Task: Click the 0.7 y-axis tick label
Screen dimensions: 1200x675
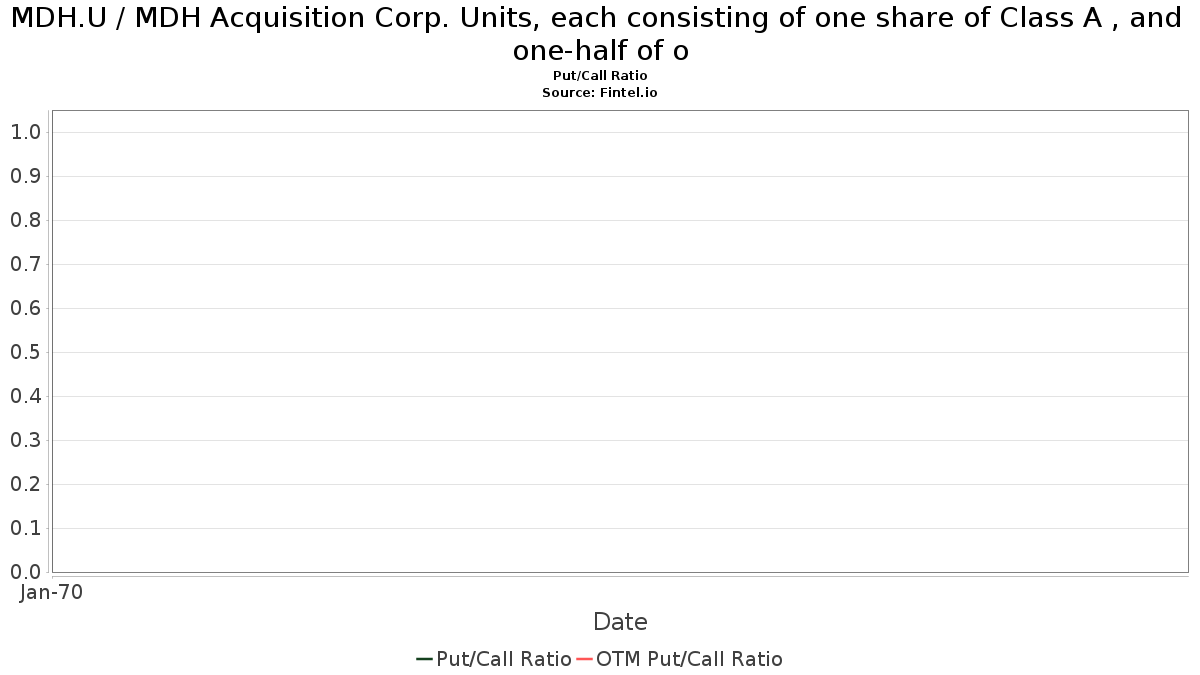Action: pyautogui.click(x=26, y=264)
